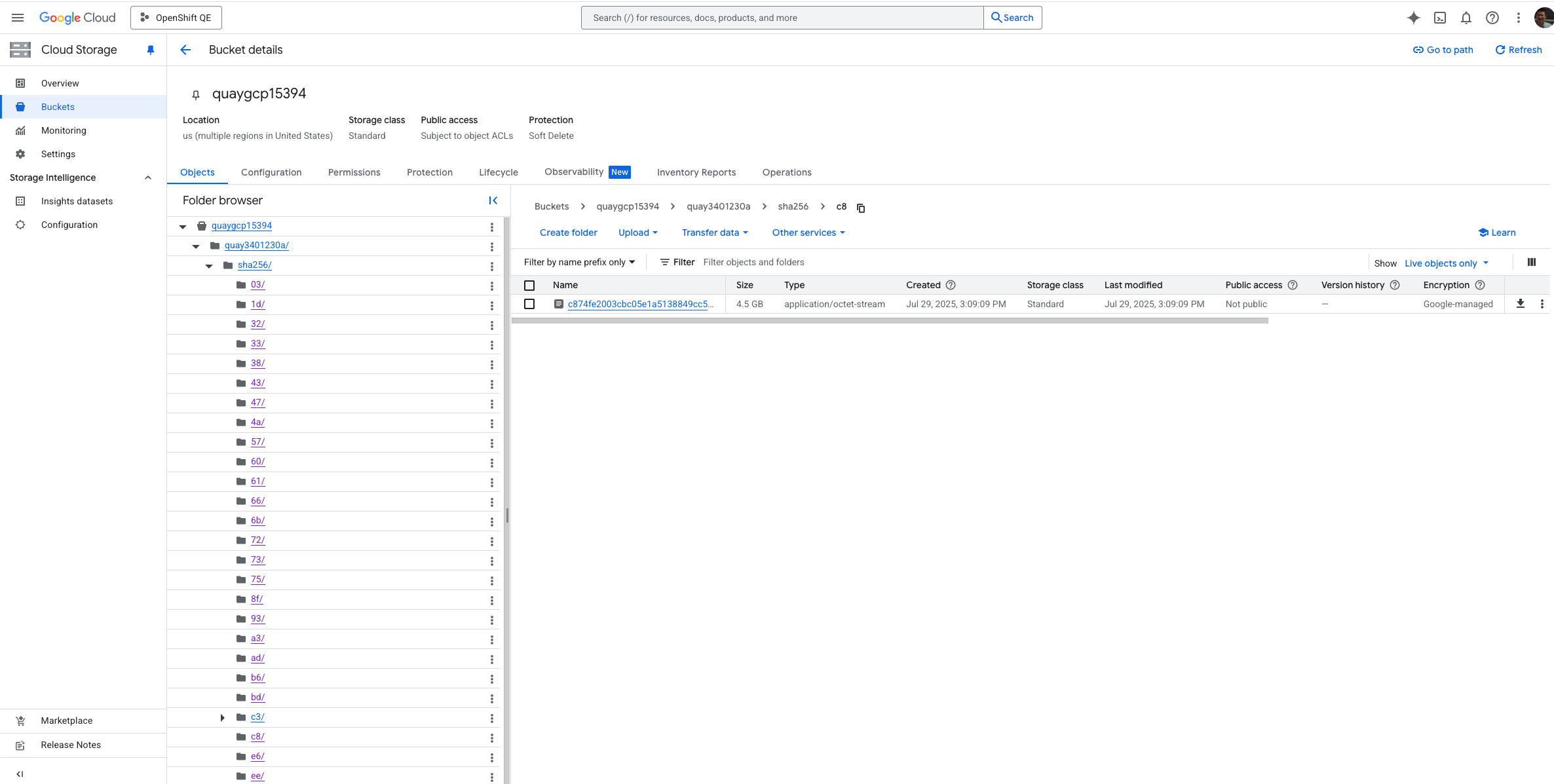This screenshot has height=784, width=1554.
Task: Collapse the Folder browser panel
Action: pyautogui.click(x=493, y=200)
